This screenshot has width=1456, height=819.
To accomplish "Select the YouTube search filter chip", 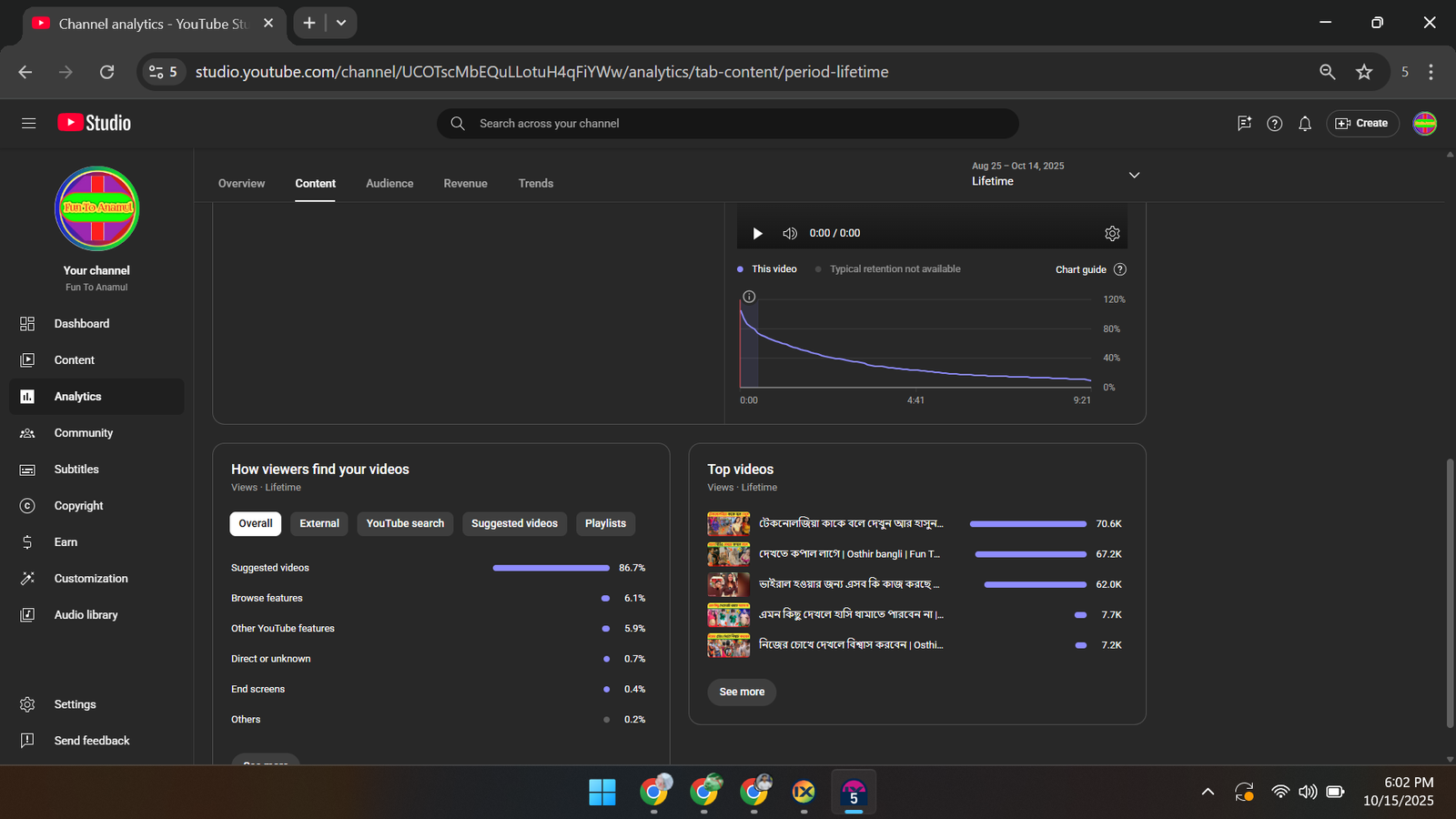I will coord(405,523).
